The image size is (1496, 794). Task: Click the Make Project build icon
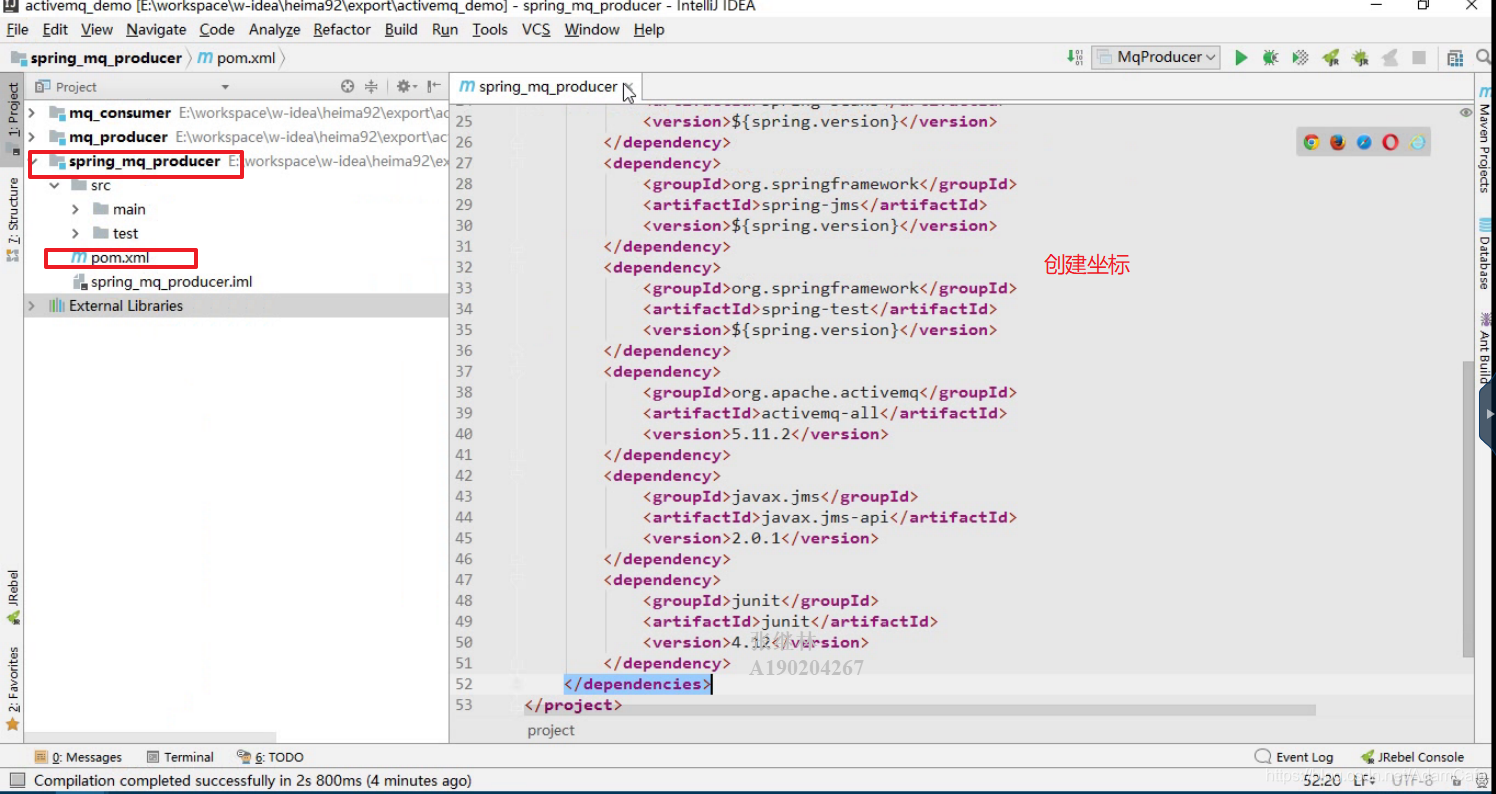(1074, 58)
